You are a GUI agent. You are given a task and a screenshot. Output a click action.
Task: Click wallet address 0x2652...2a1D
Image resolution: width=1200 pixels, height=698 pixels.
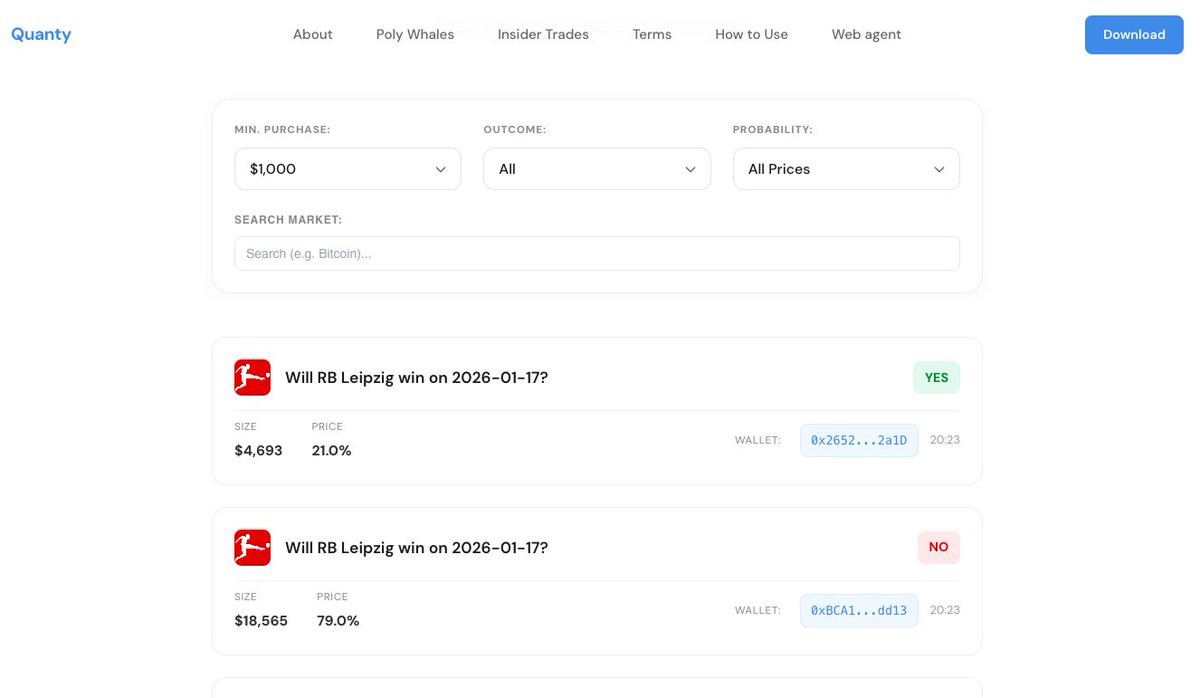pos(858,440)
